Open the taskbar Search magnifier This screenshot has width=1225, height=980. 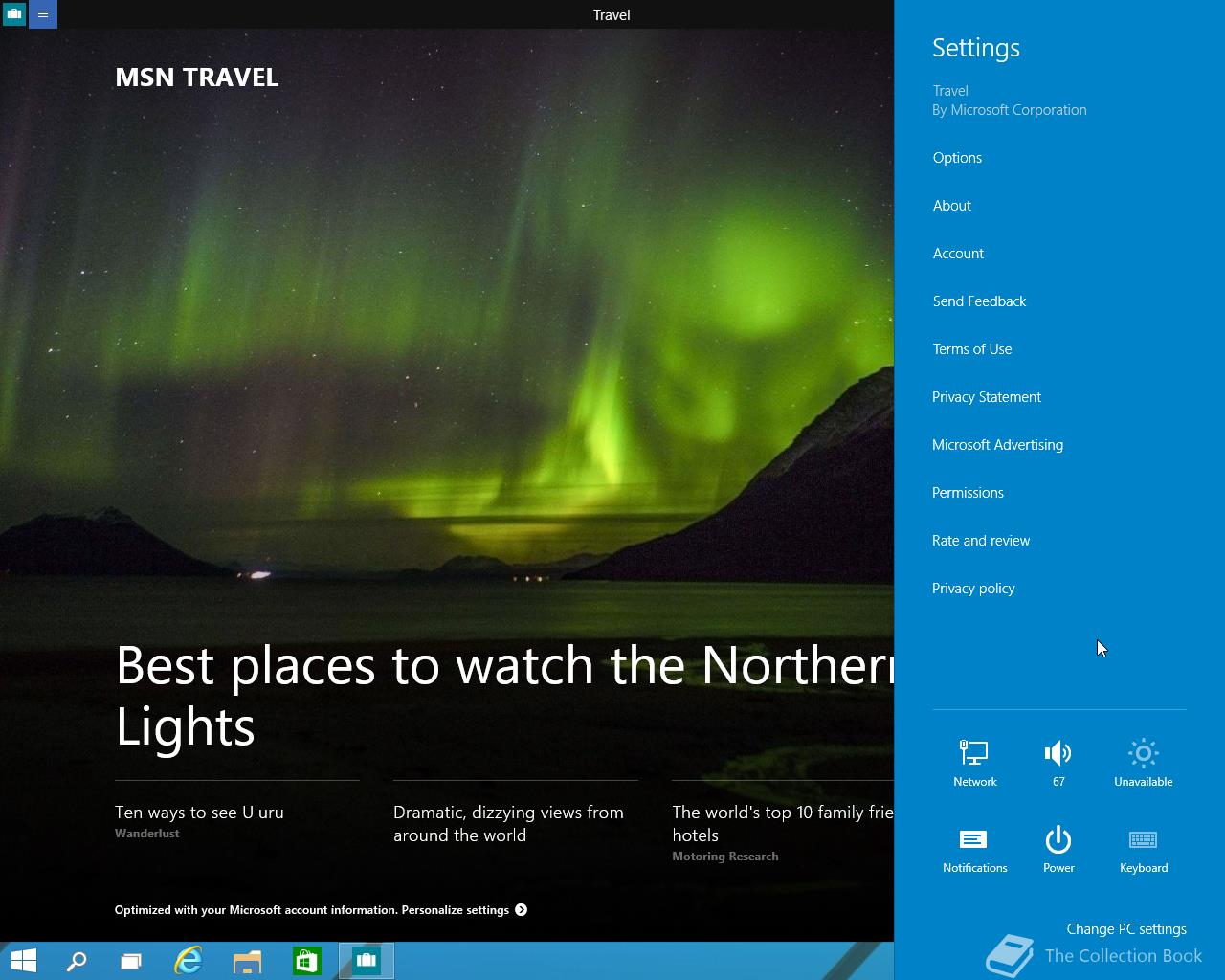pyautogui.click(x=77, y=960)
